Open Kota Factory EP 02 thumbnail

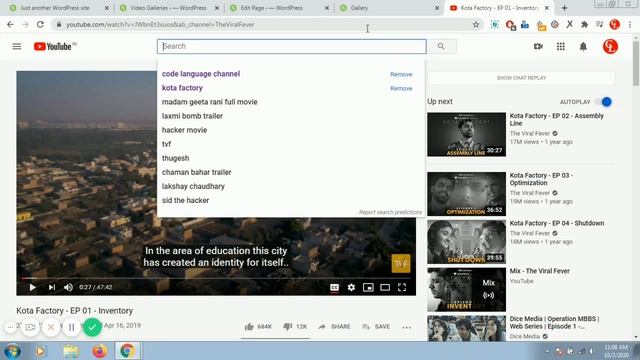pos(467,135)
